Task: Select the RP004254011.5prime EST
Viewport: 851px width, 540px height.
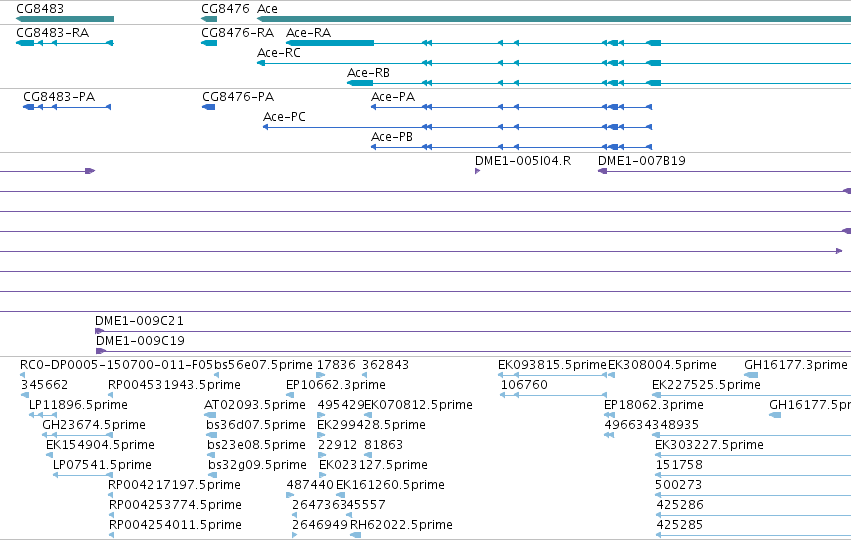Action: pos(111,535)
